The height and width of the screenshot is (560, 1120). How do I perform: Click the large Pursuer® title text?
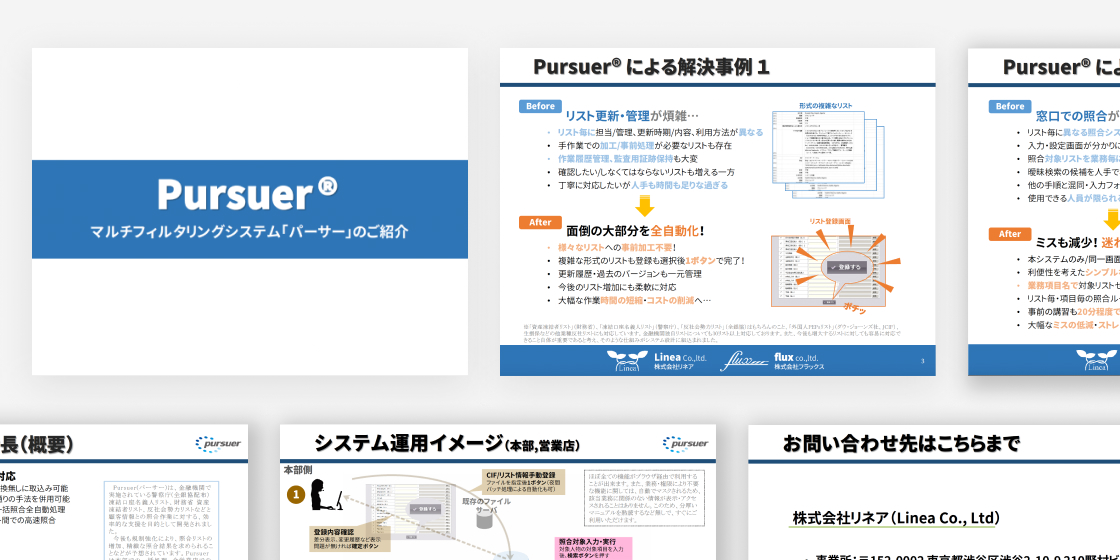point(247,192)
